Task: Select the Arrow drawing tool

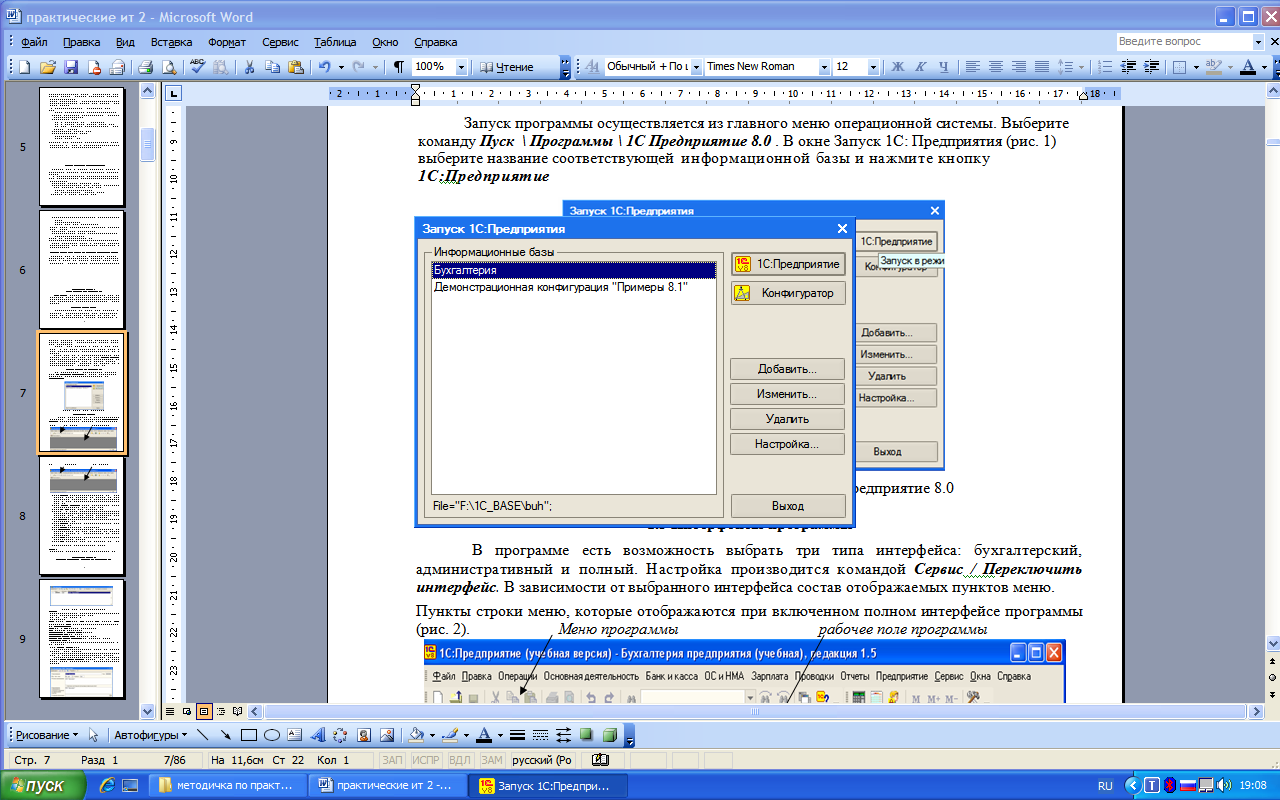Action: point(226,735)
